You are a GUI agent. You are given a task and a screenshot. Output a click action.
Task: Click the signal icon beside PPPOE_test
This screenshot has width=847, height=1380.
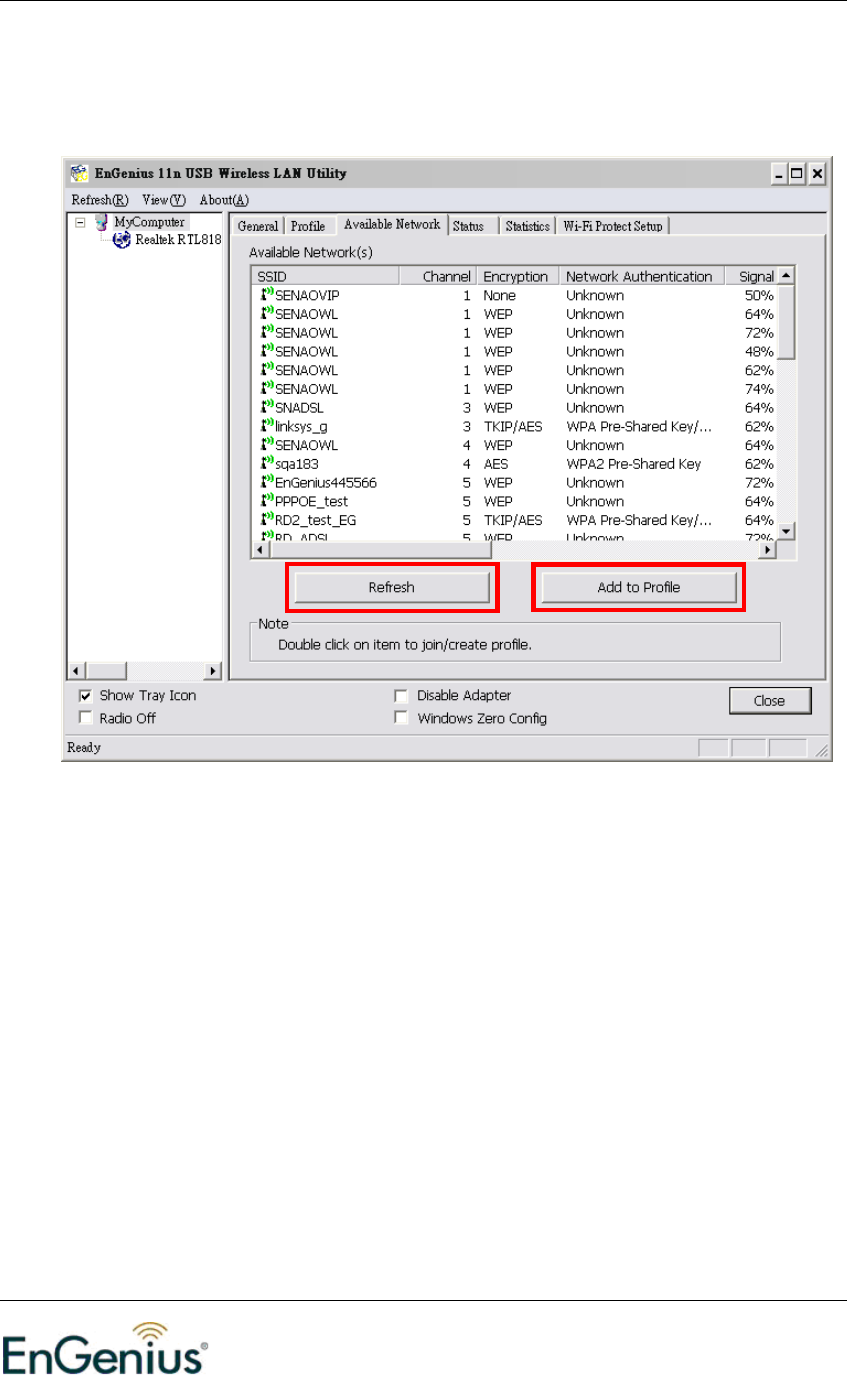(x=266, y=501)
